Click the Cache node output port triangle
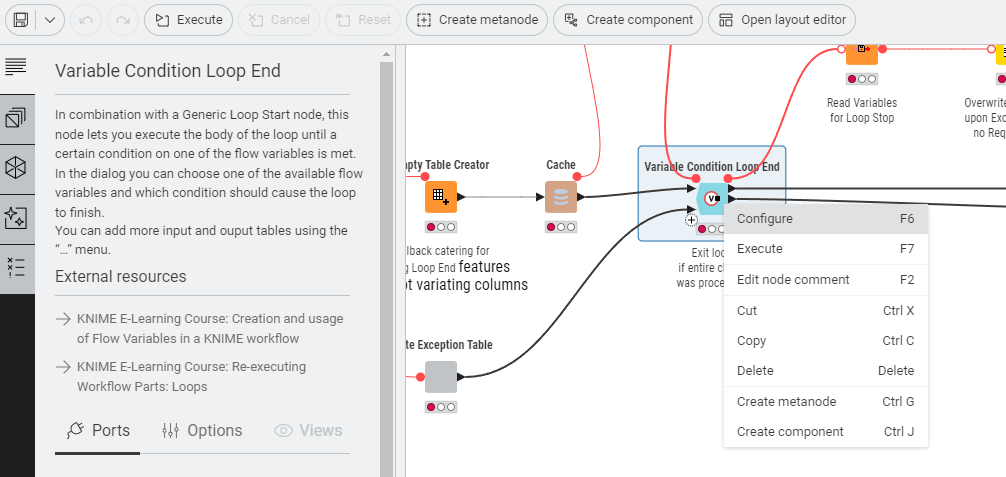The width and height of the screenshot is (1006, 477). [x=581, y=197]
